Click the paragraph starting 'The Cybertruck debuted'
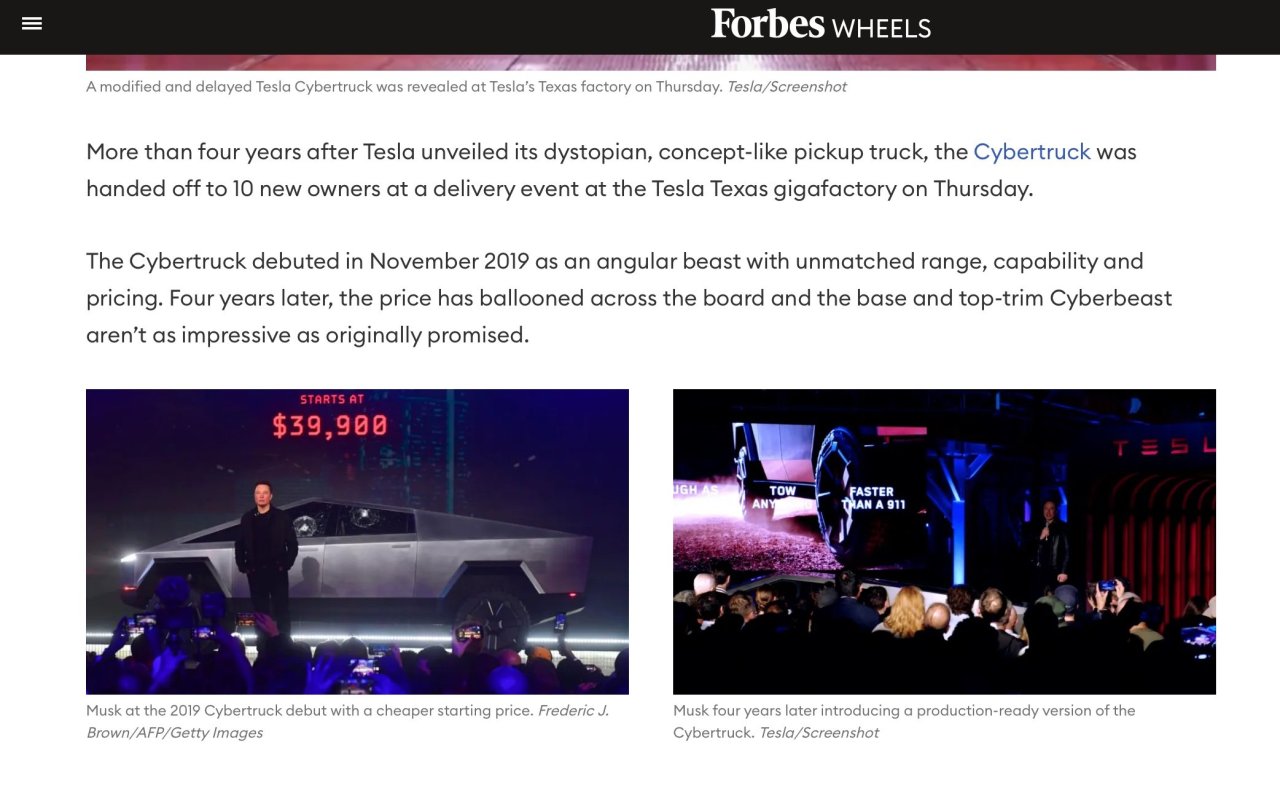This screenshot has height=809, width=1280. click(628, 298)
